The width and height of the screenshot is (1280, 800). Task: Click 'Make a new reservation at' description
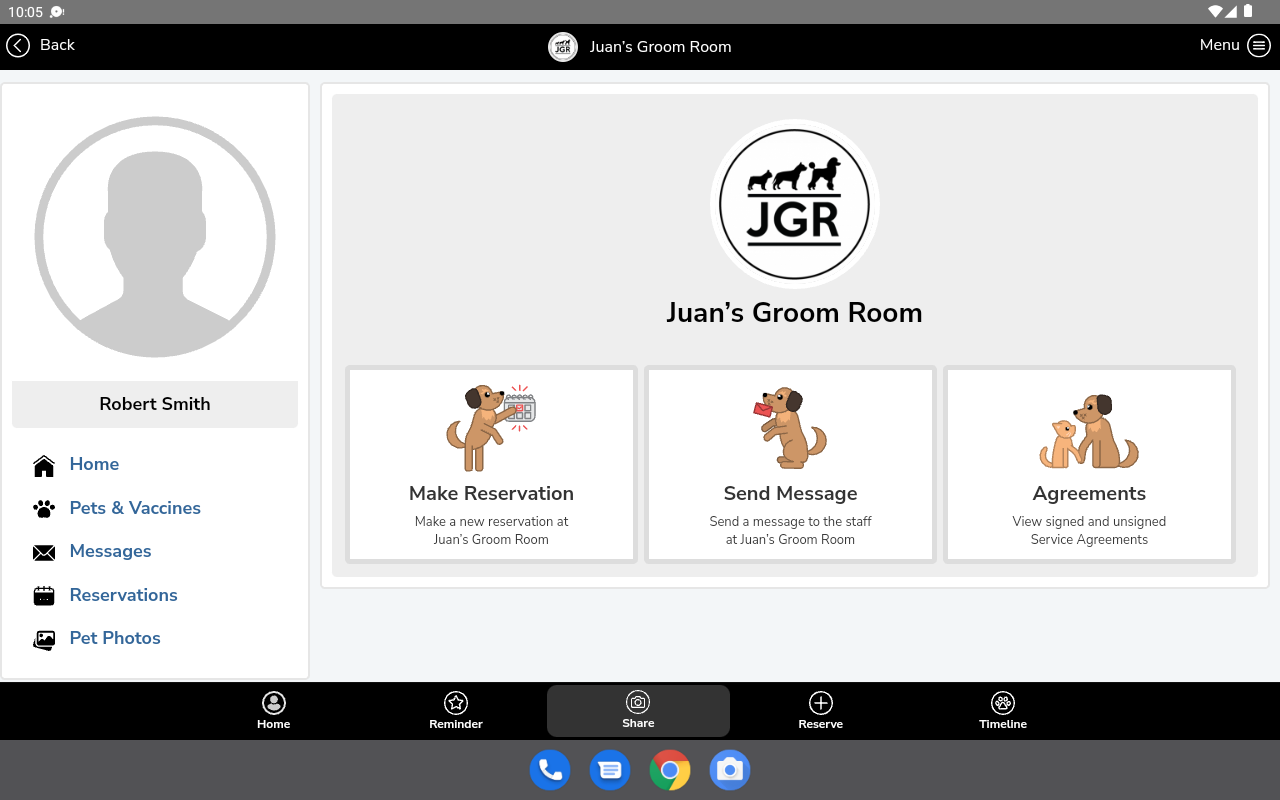click(491, 521)
